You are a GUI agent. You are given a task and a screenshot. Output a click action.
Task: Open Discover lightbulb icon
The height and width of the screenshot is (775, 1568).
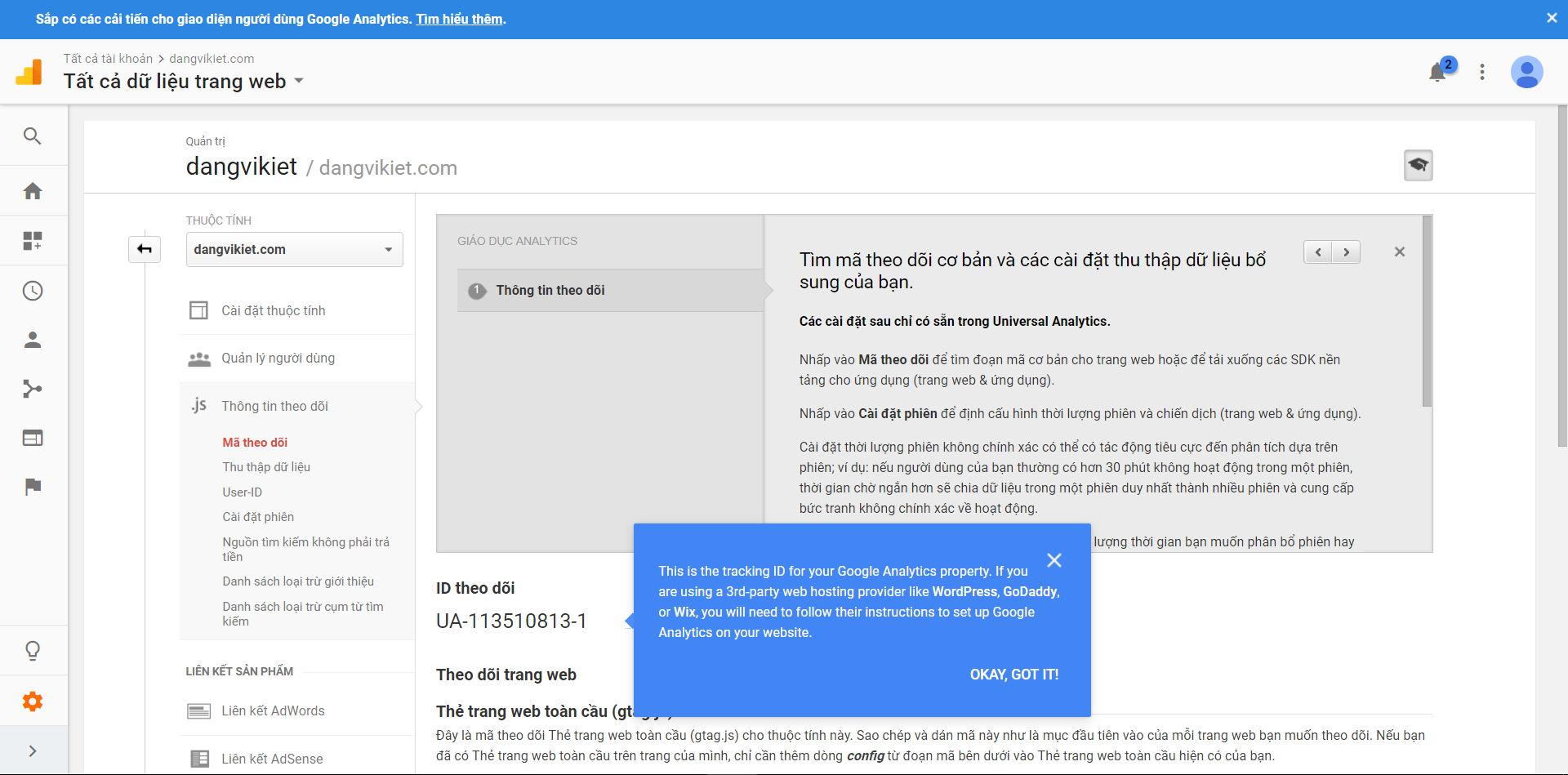(x=33, y=651)
